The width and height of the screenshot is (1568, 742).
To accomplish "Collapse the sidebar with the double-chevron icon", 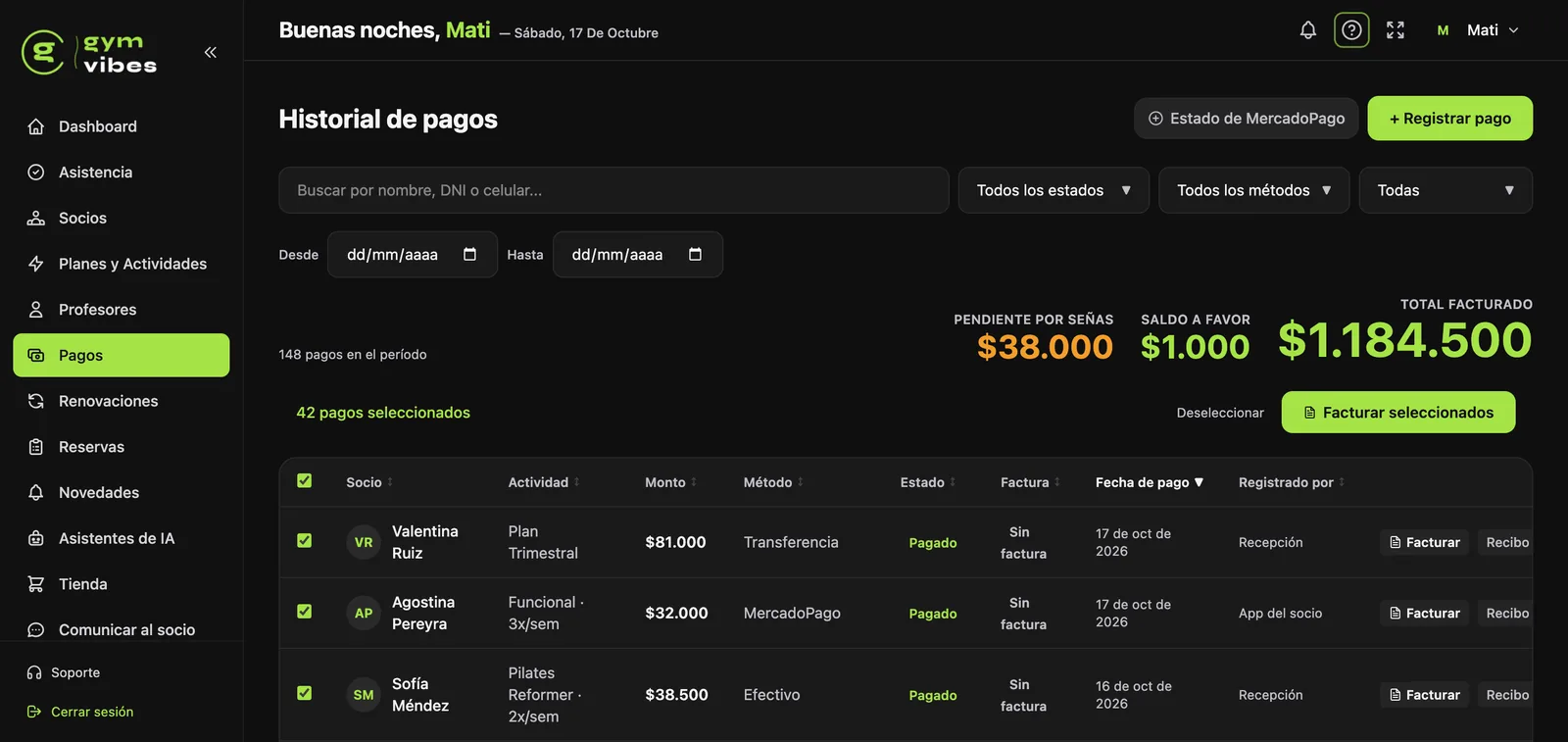I will (210, 52).
